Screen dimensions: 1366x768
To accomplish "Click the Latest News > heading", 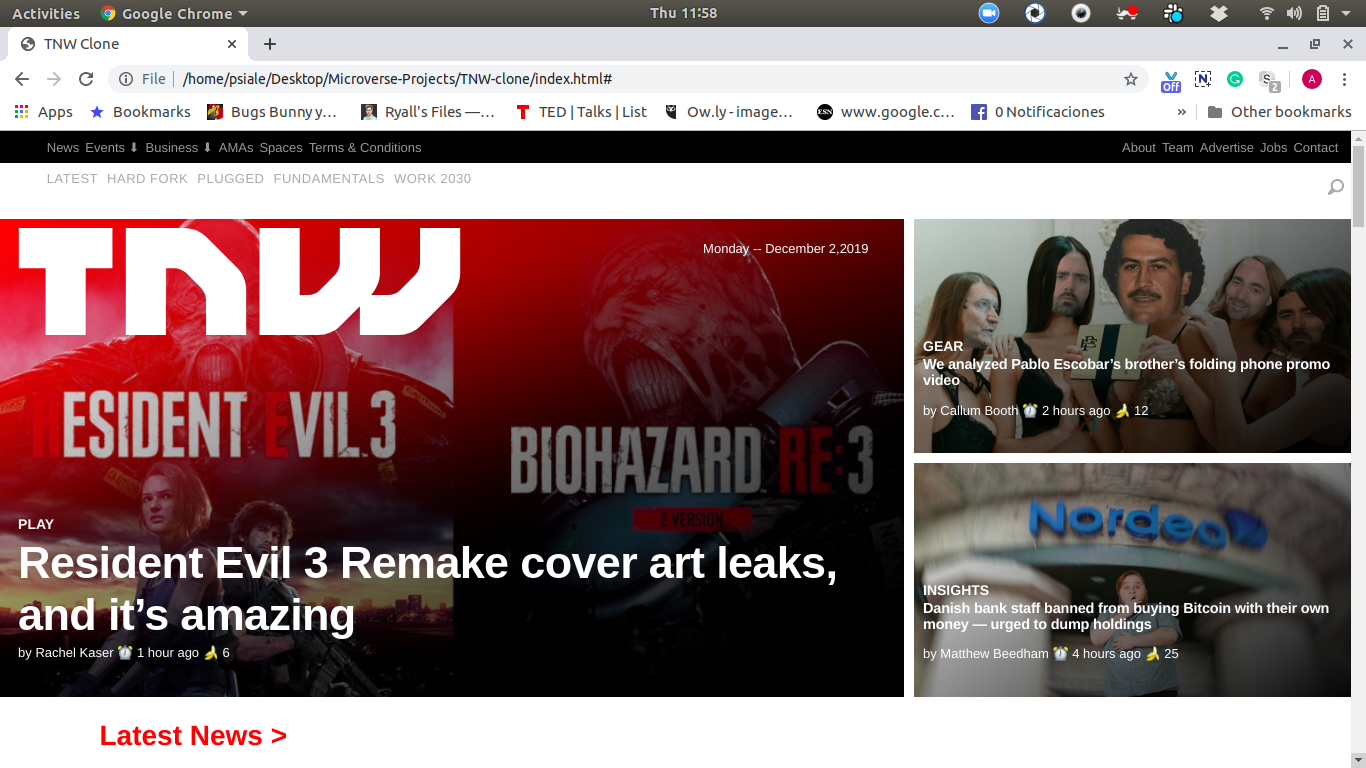I will tap(193, 736).
